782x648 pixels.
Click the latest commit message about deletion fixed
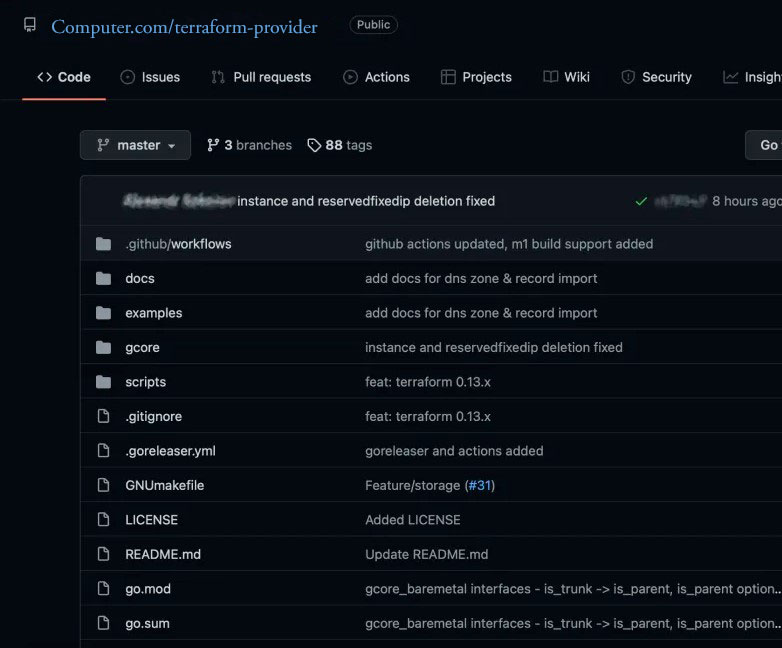366,201
